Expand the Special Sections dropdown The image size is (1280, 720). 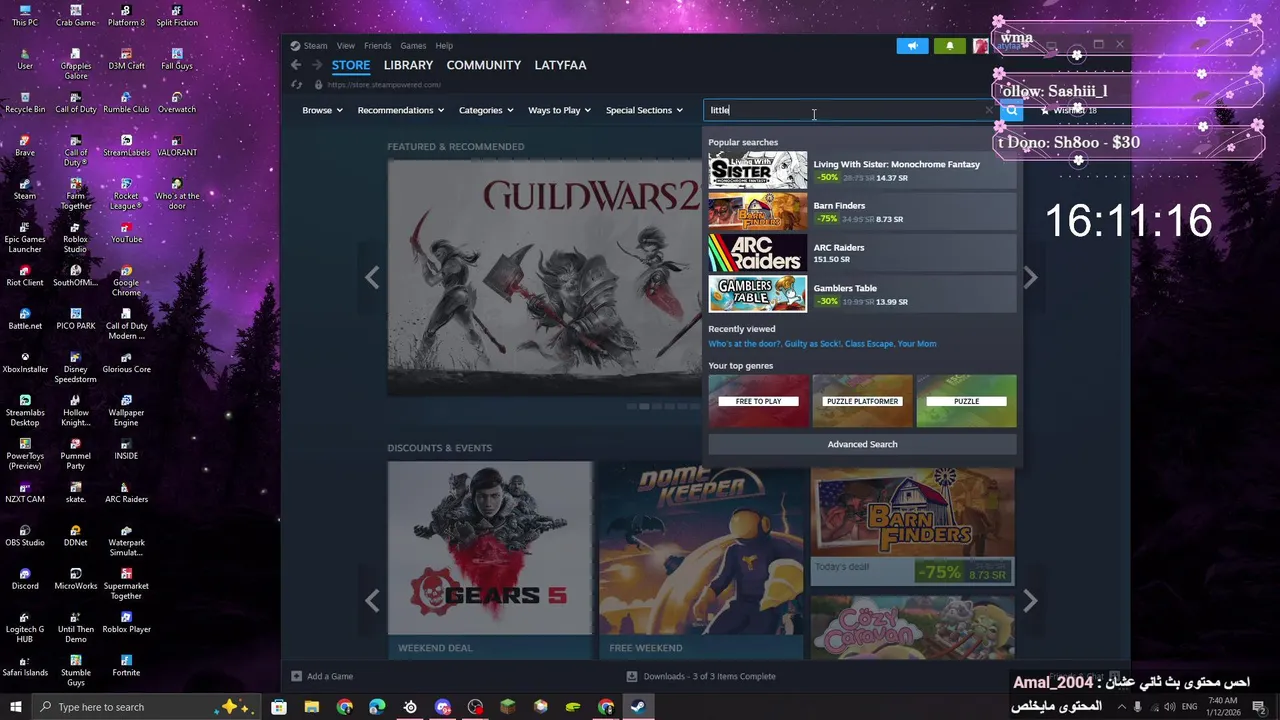pyautogui.click(x=644, y=110)
